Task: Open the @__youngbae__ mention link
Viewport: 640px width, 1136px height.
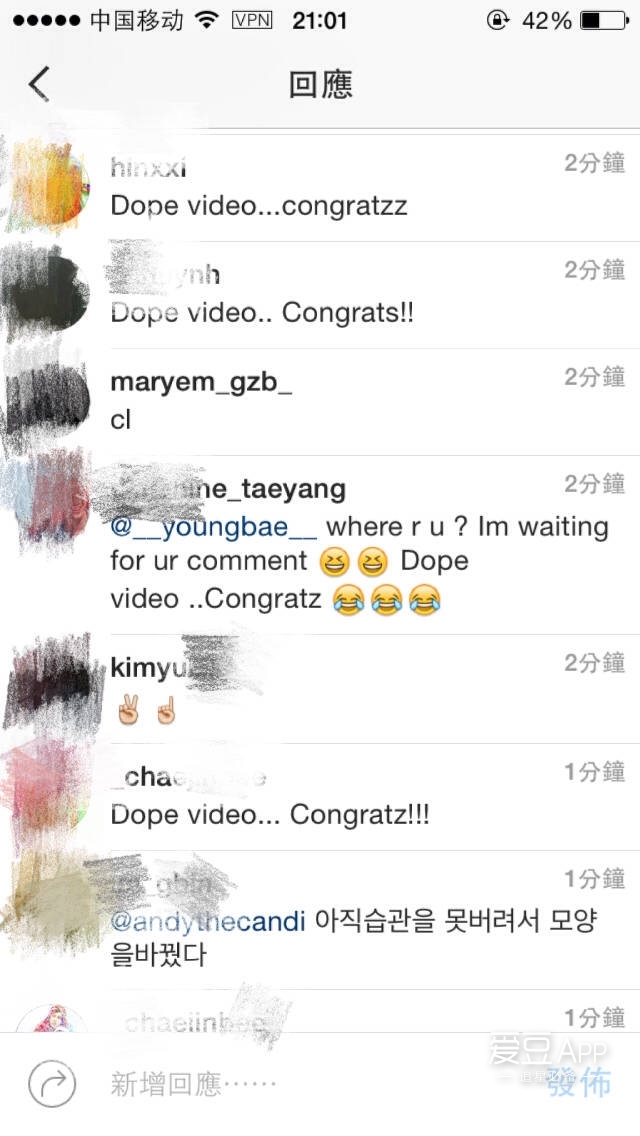Action: click(213, 527)
